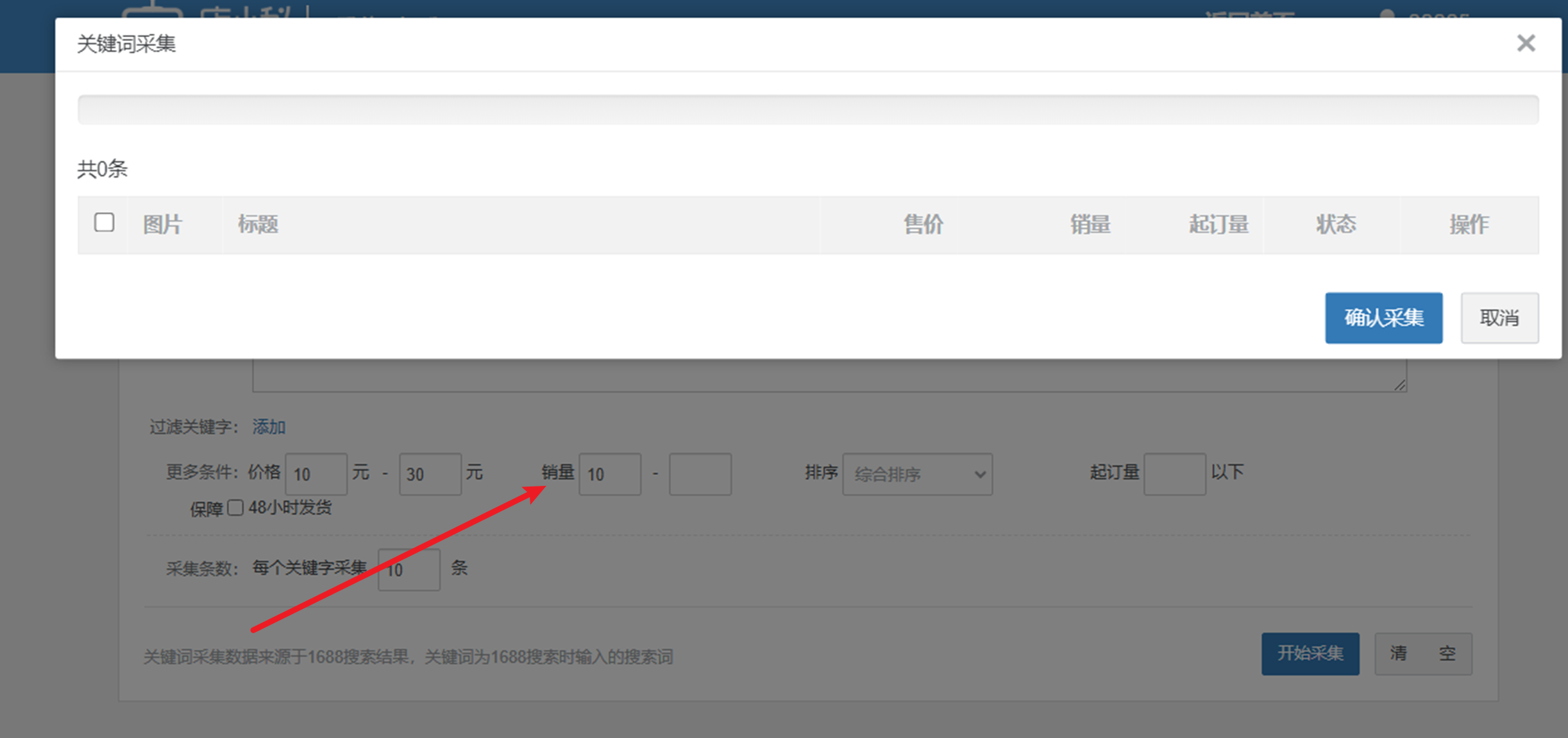1568x738 pixels.
Task: Click the minimum price input field
Action: (316, 474)
